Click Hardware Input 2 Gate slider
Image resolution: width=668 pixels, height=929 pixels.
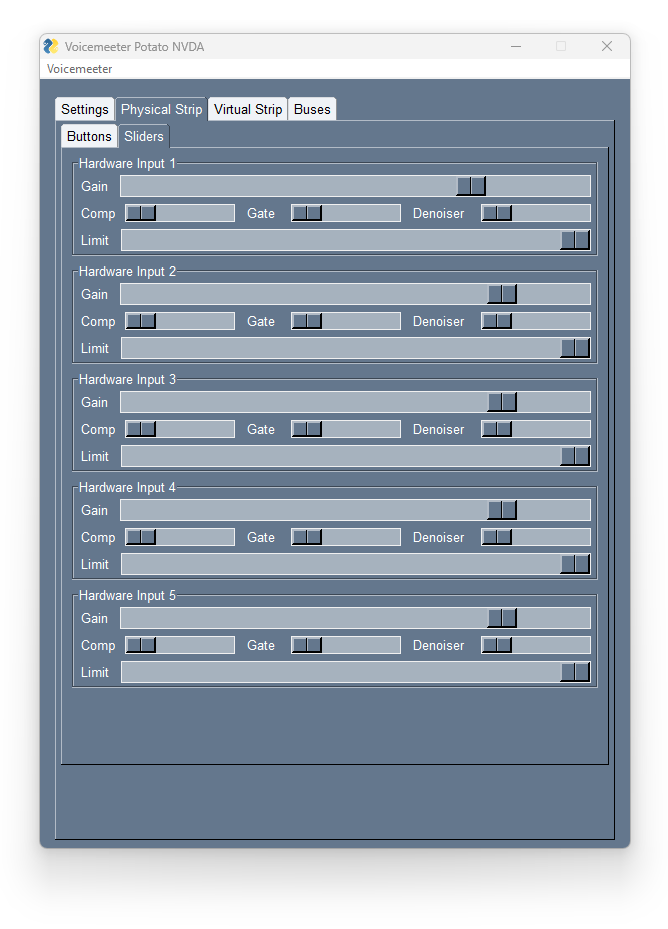coord(346,321)
